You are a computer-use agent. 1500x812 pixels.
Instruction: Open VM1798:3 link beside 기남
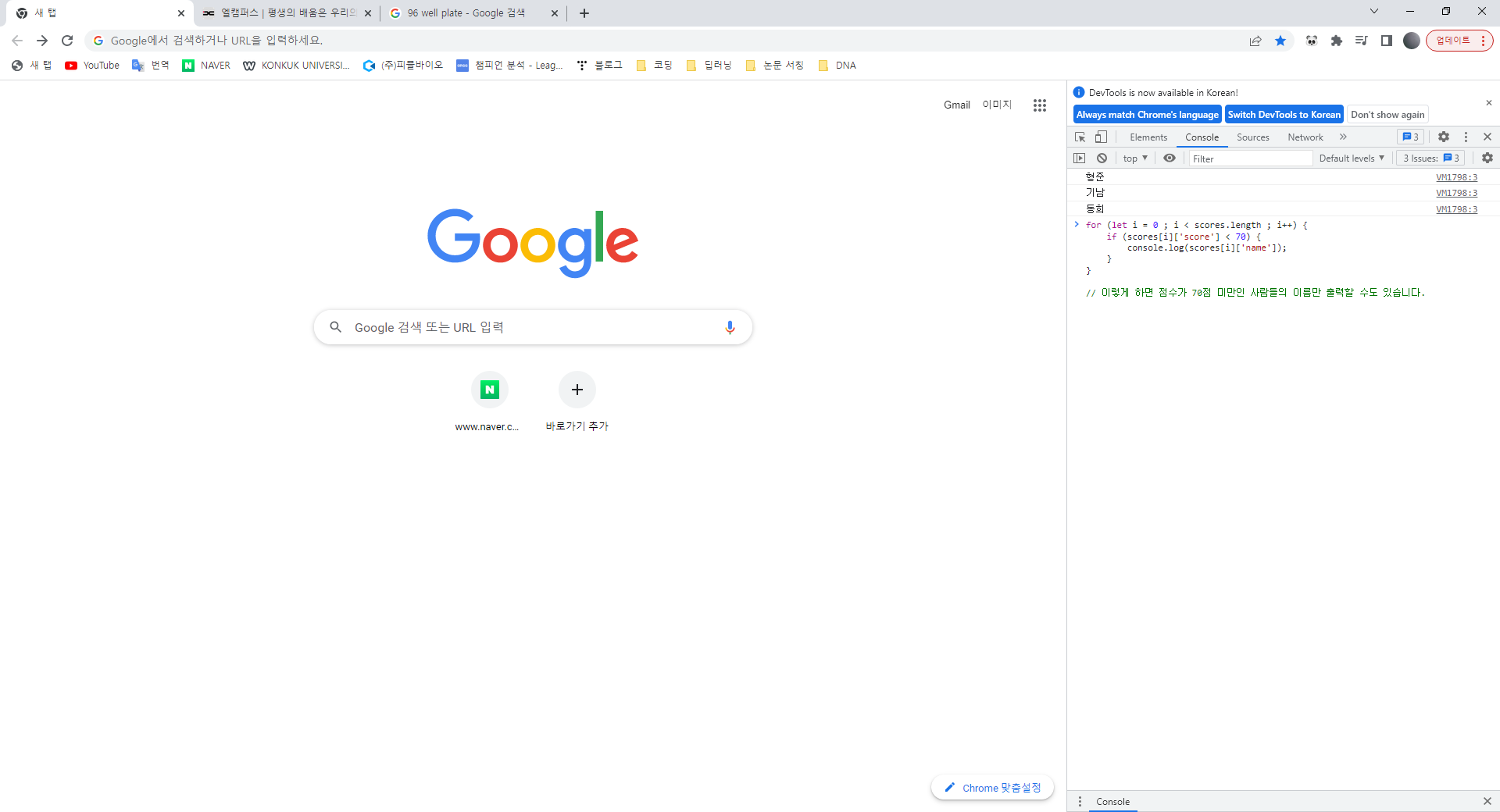[1456, 193]
